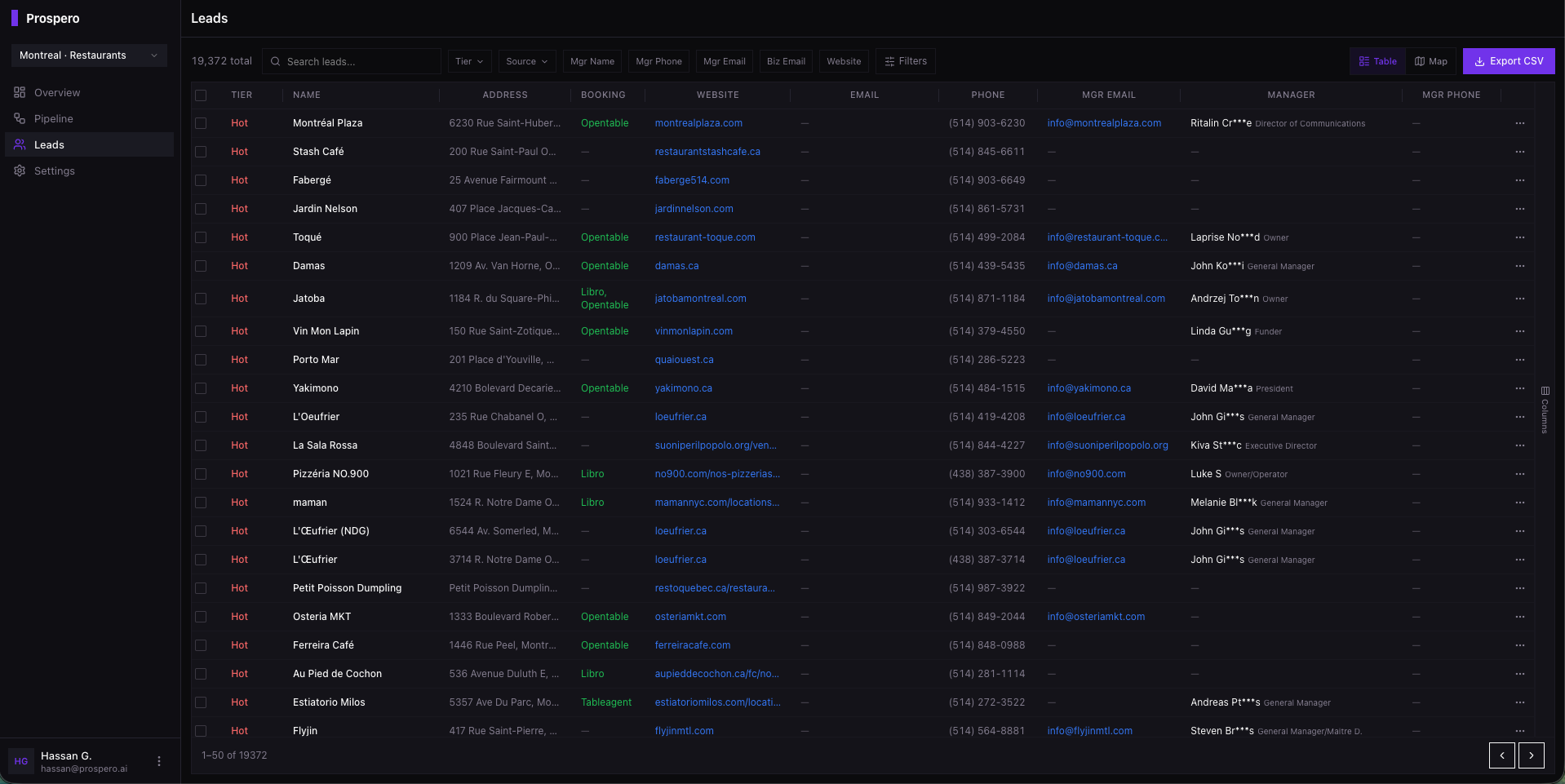
Task: Go to Leads in sidebar
Action: pos(89,144)
